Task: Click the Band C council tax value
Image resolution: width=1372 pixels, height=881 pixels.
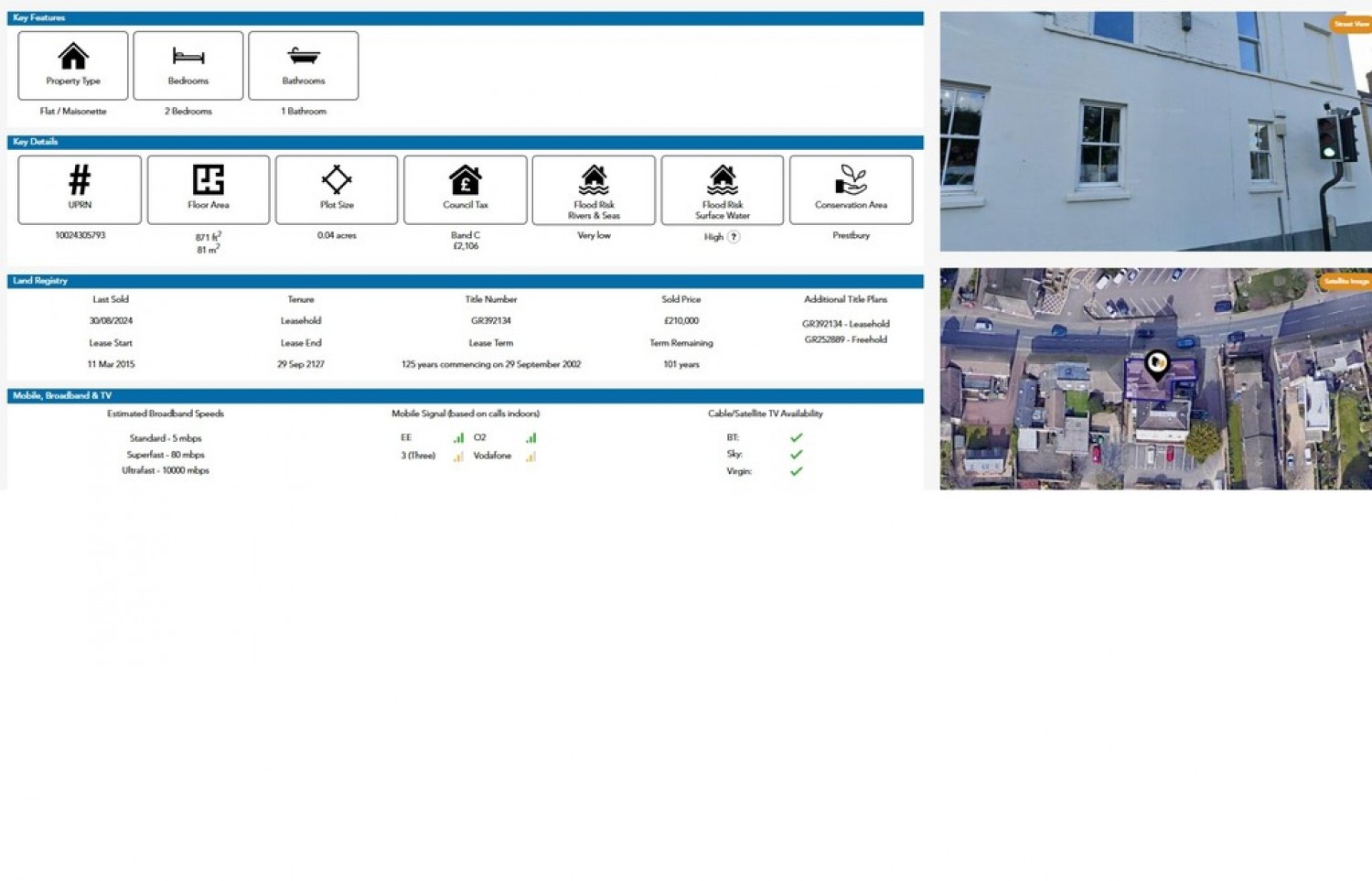Action: click(466, 235)
